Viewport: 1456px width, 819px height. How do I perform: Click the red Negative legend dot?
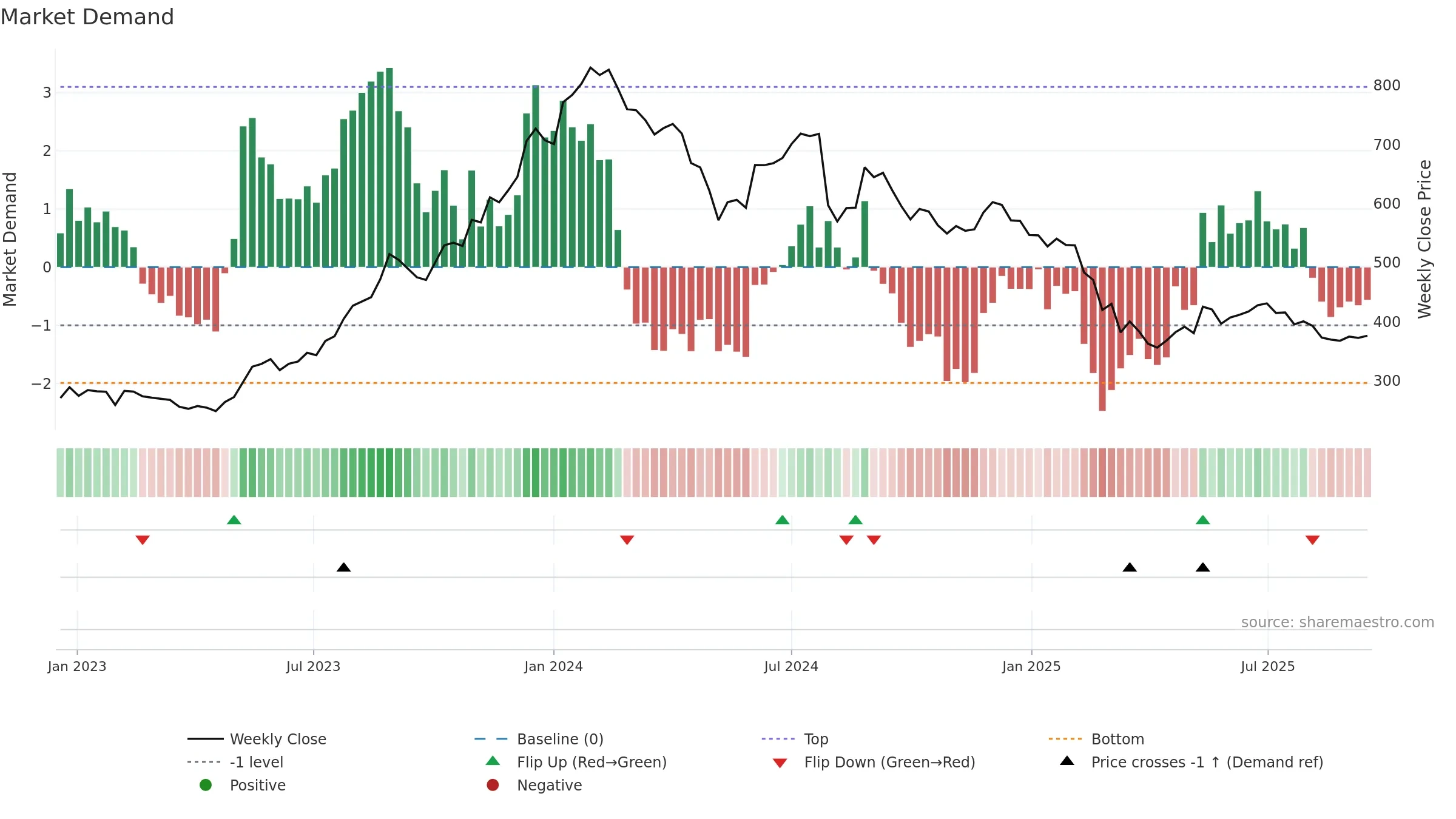pyautogui.click(x=493, y=785)
